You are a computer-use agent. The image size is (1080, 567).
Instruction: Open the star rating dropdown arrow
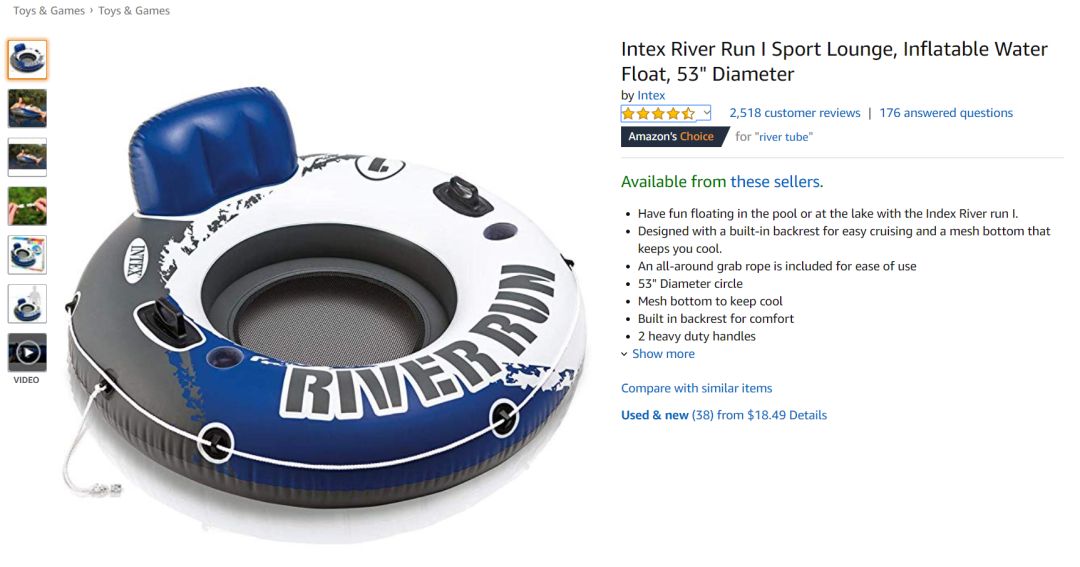[707, 113]
